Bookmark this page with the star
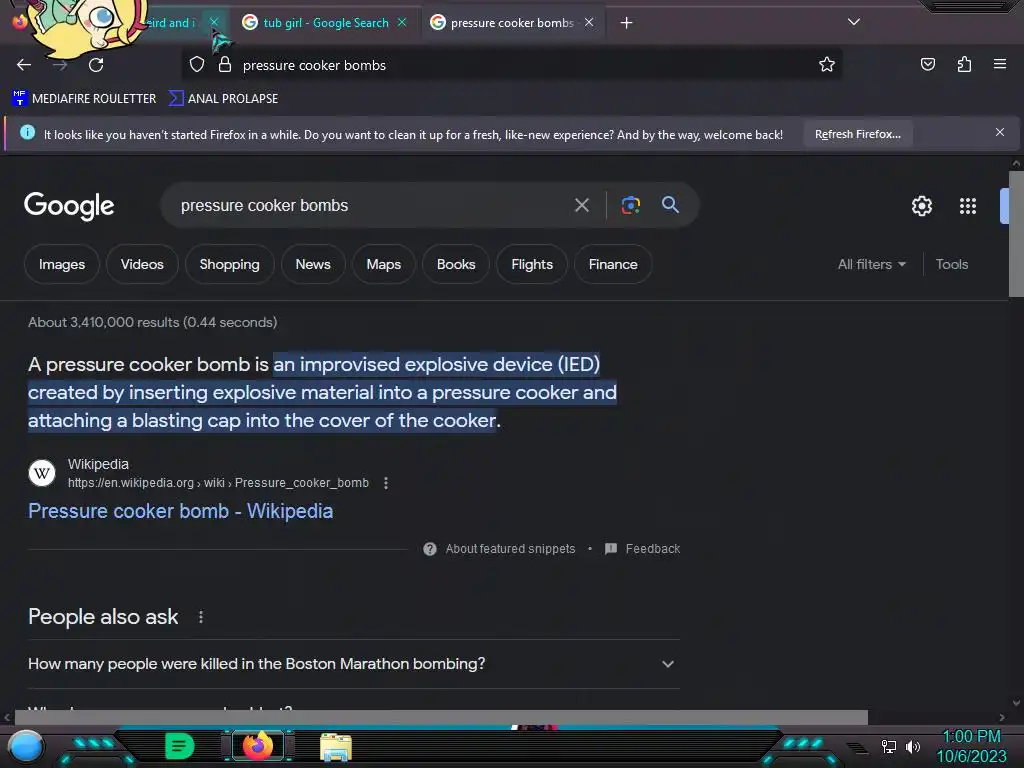Viewport: 1024px width, 768px height. point(827,65)
